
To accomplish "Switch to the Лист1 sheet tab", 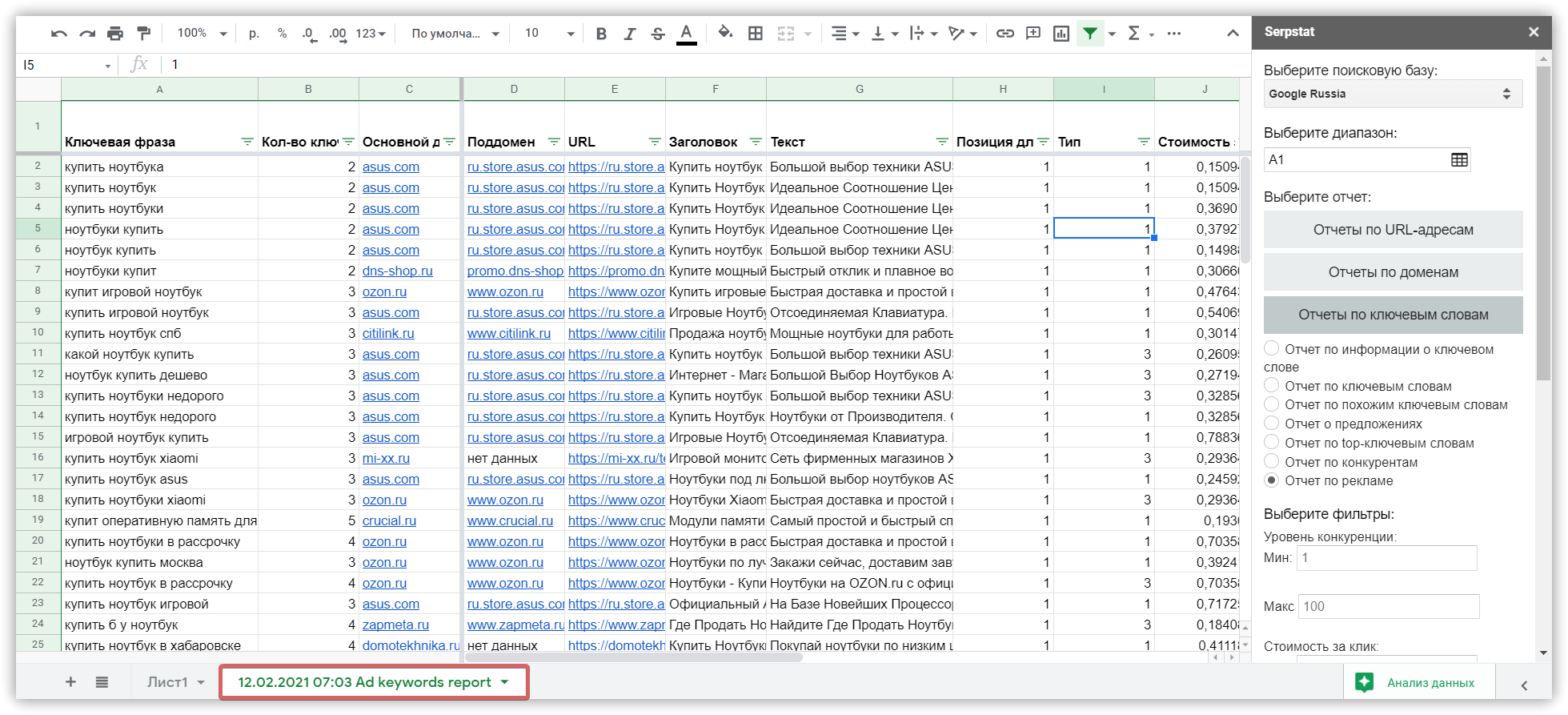I will (167, 682).
